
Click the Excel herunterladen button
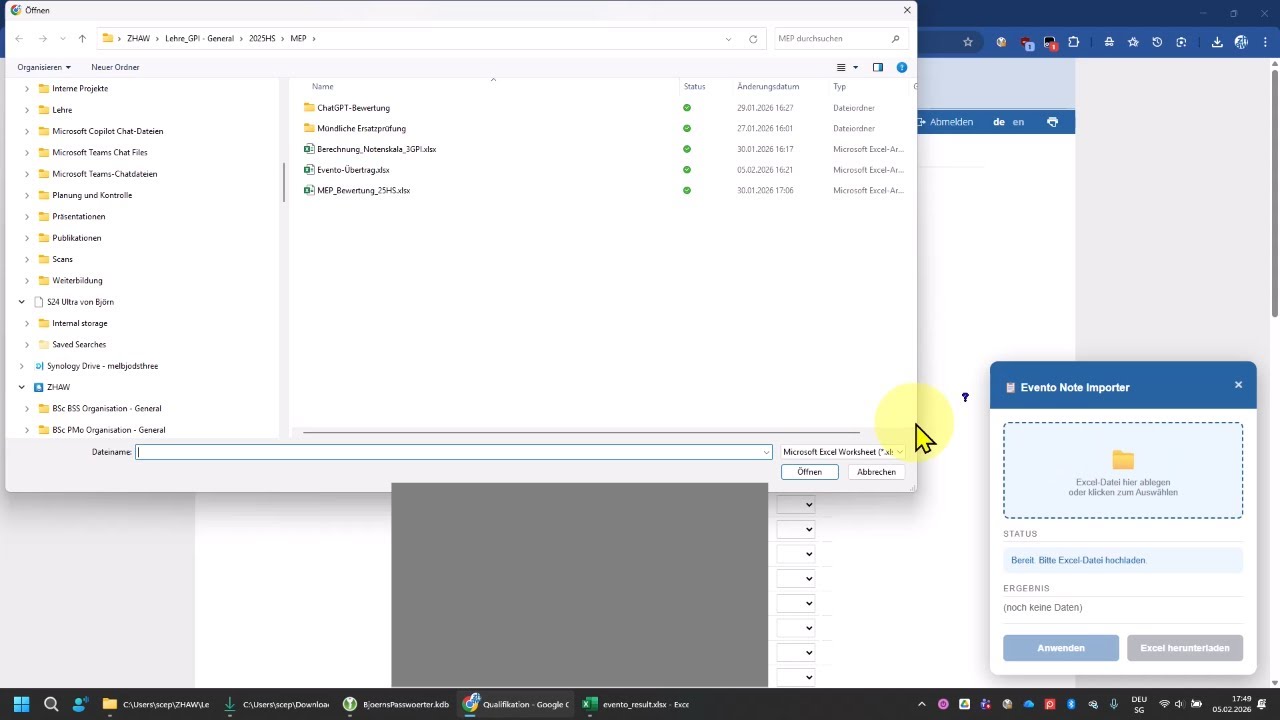(1185, 648)
